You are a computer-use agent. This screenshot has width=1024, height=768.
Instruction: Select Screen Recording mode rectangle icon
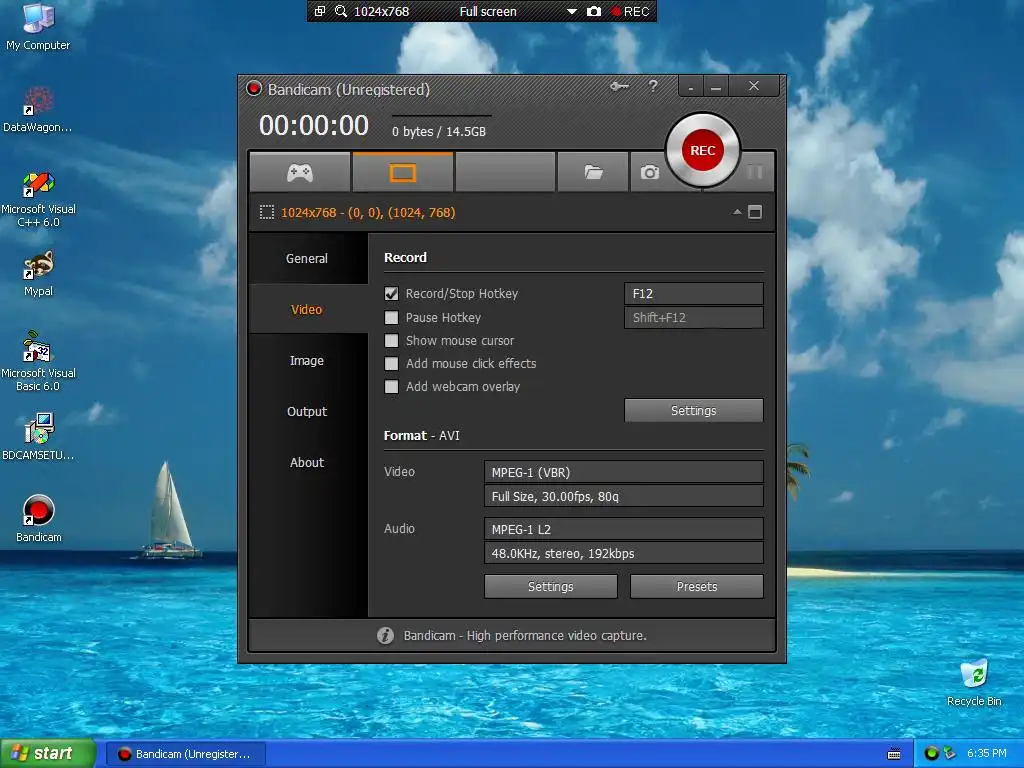[x=402, y=172]
